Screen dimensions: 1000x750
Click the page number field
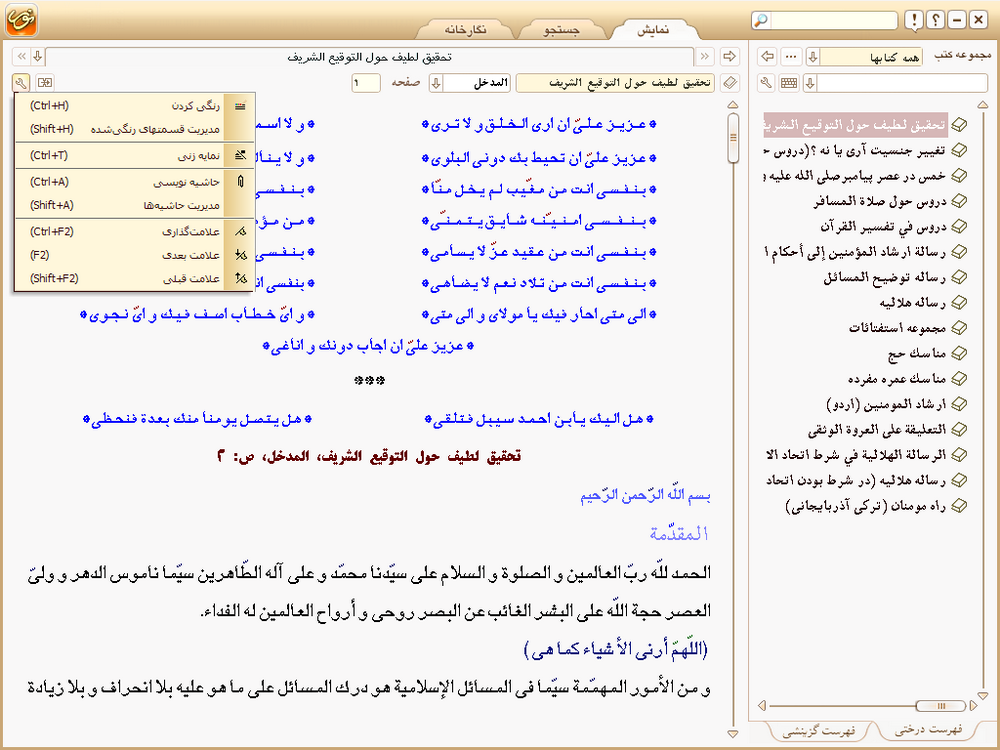click(x=365, y=83)
